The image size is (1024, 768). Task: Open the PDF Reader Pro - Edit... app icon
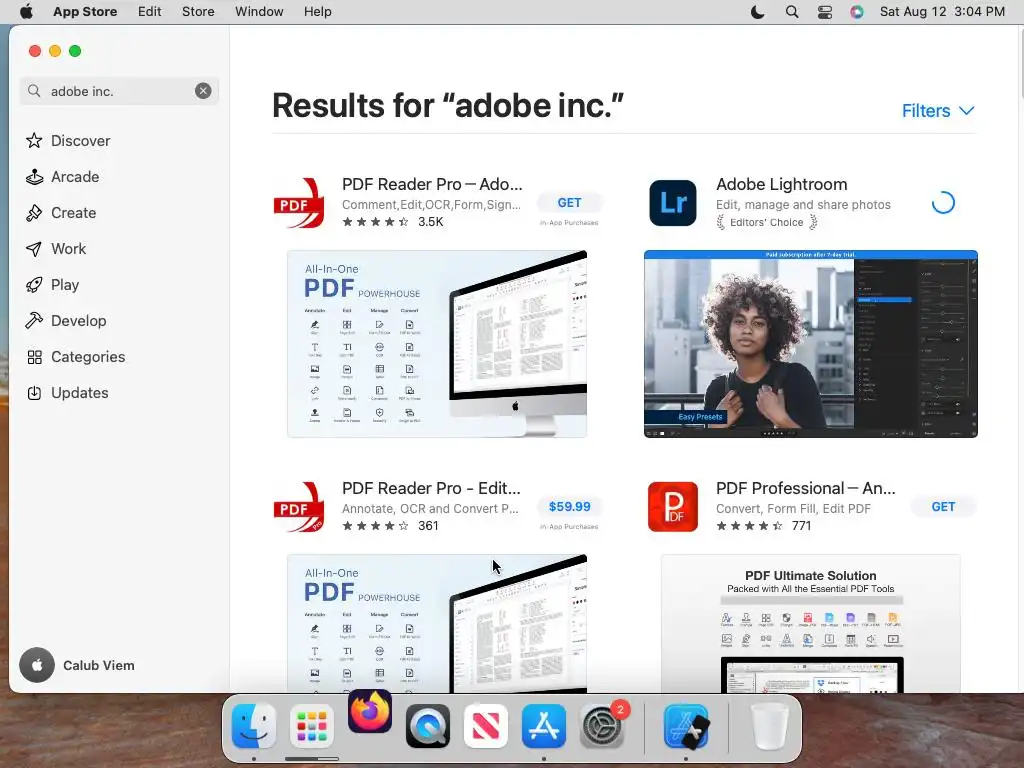click(299, 507)
